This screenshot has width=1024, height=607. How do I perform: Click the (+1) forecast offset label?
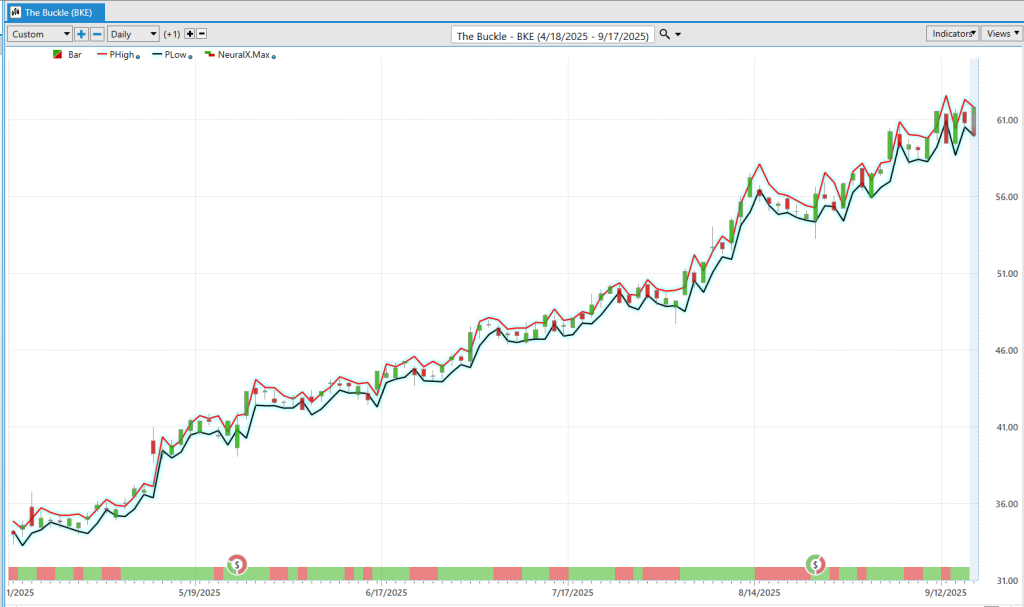coord(172,34)
